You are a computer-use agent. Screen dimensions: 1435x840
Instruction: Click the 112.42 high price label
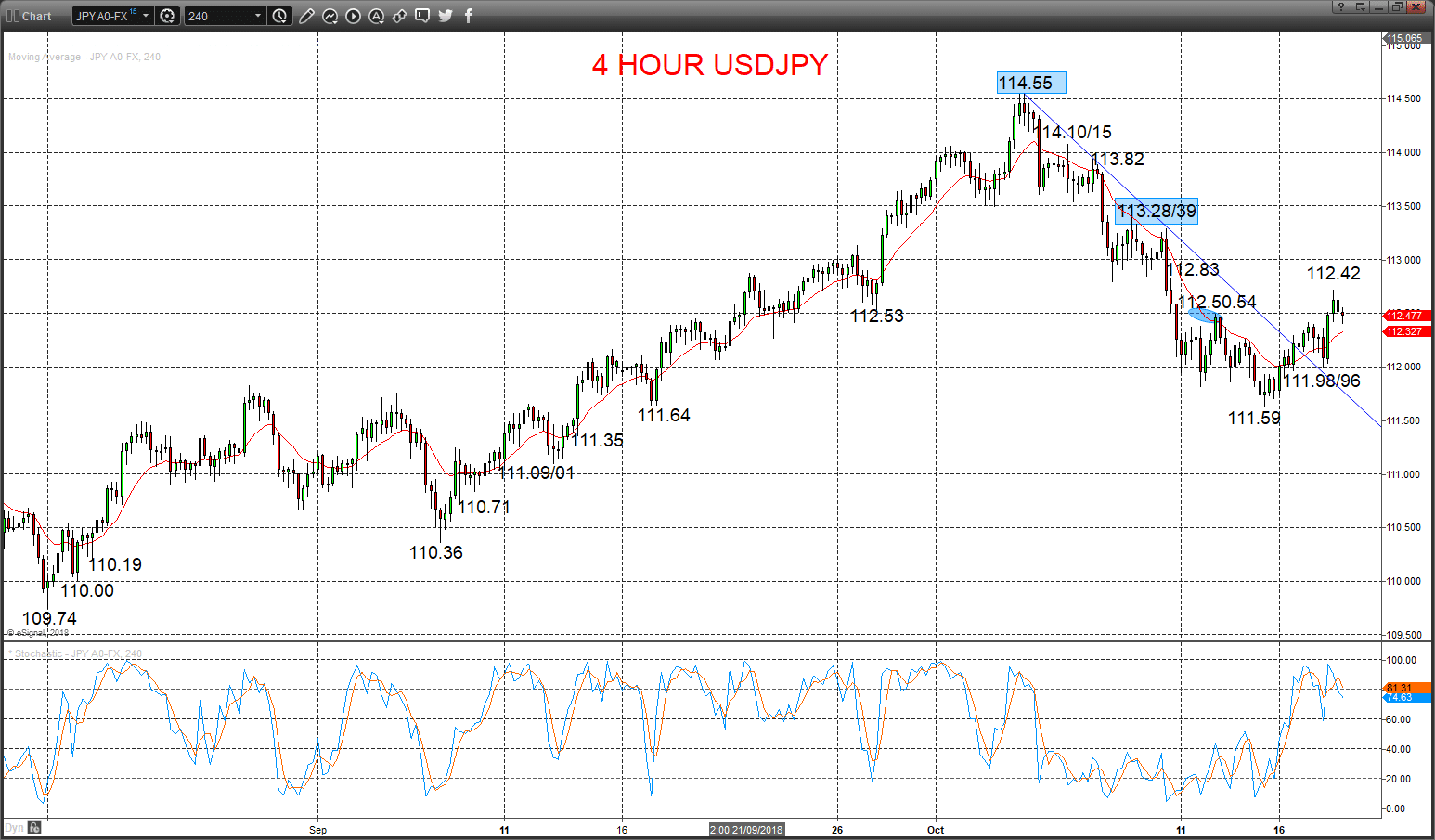[x=1334, y=273]
